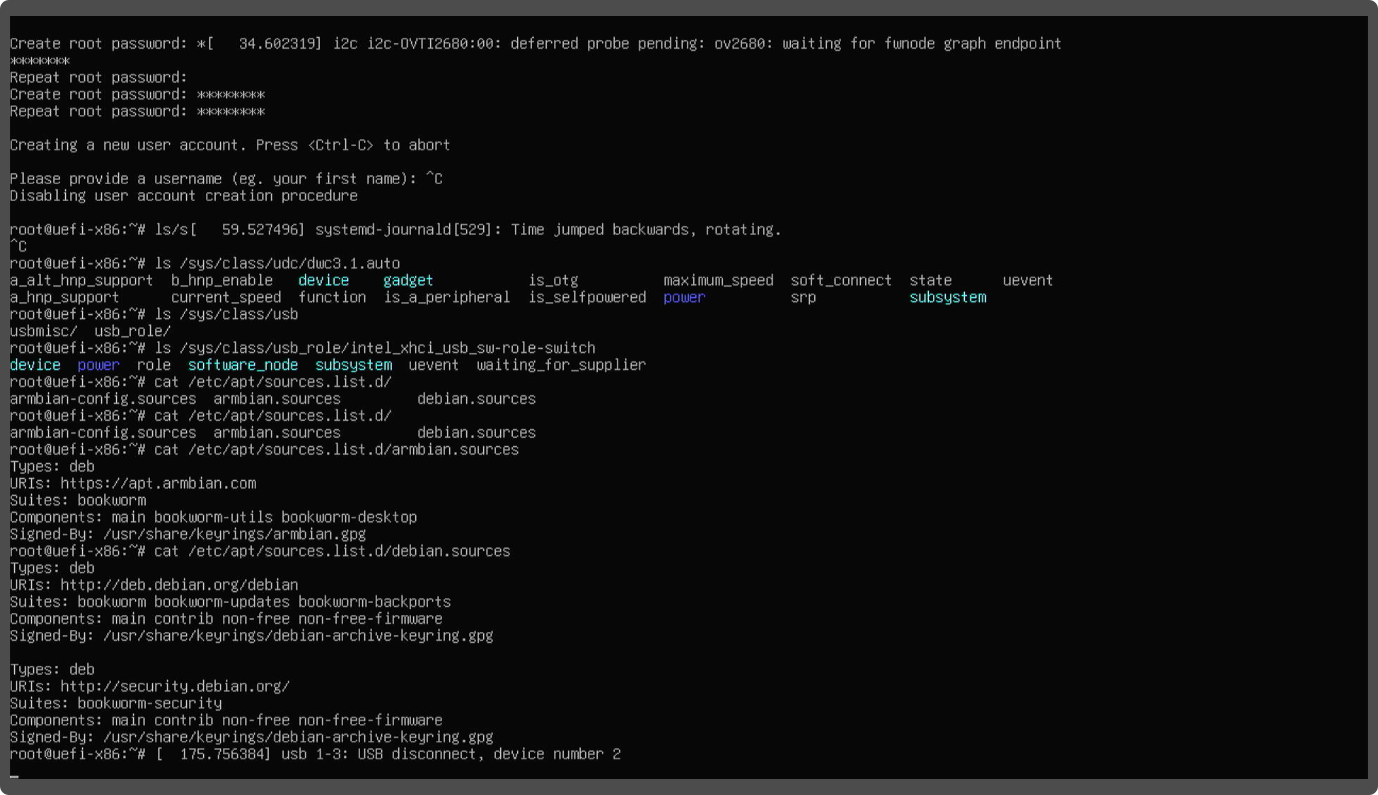
Task: Click 'Suites: bookworm-security' line
Action: (116, 704)
